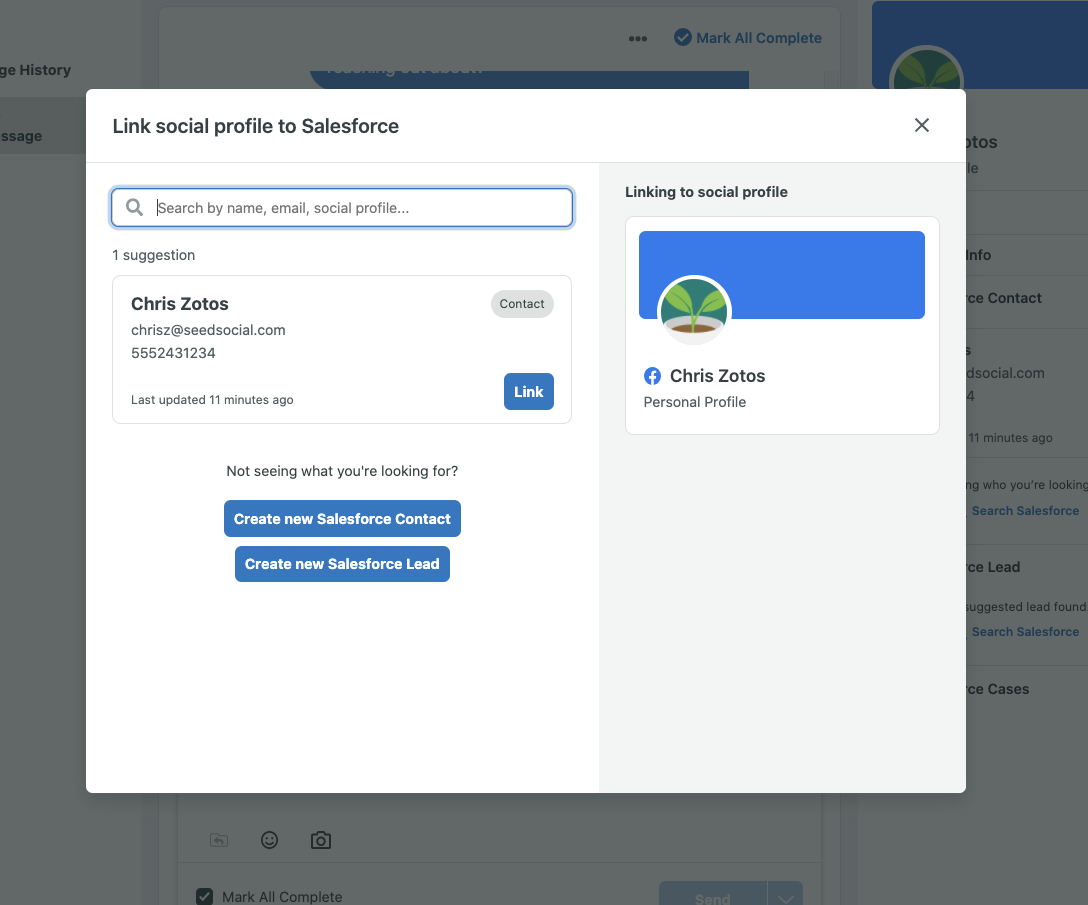Click the blue profile banner in dialog
This screenshot has width=1088, height=905.
point(782,275)
